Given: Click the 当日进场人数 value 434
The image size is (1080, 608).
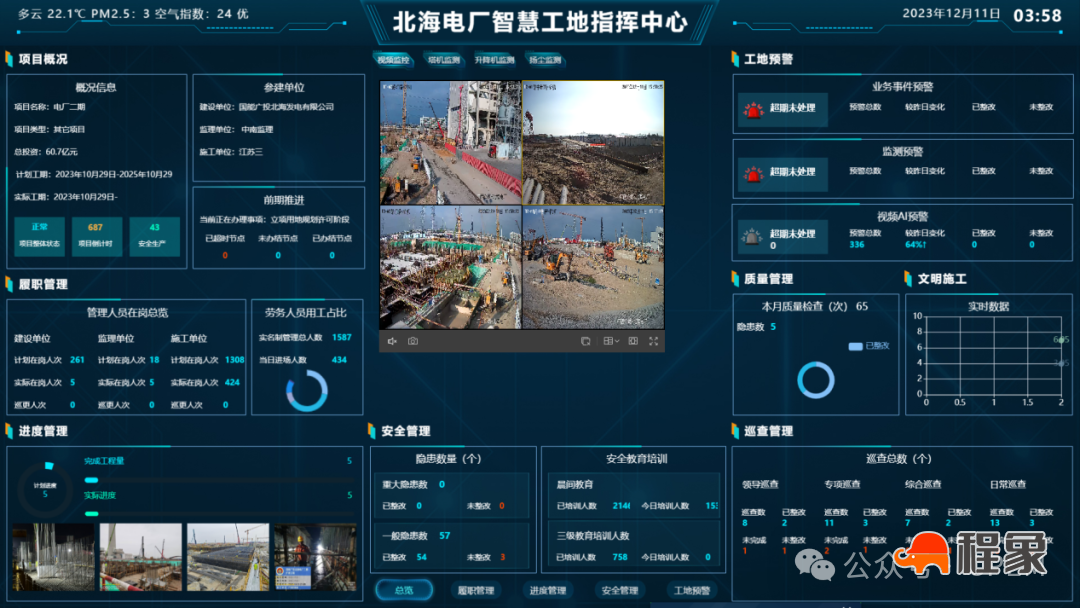Looking at the screenshot, I should pos(340,359).
